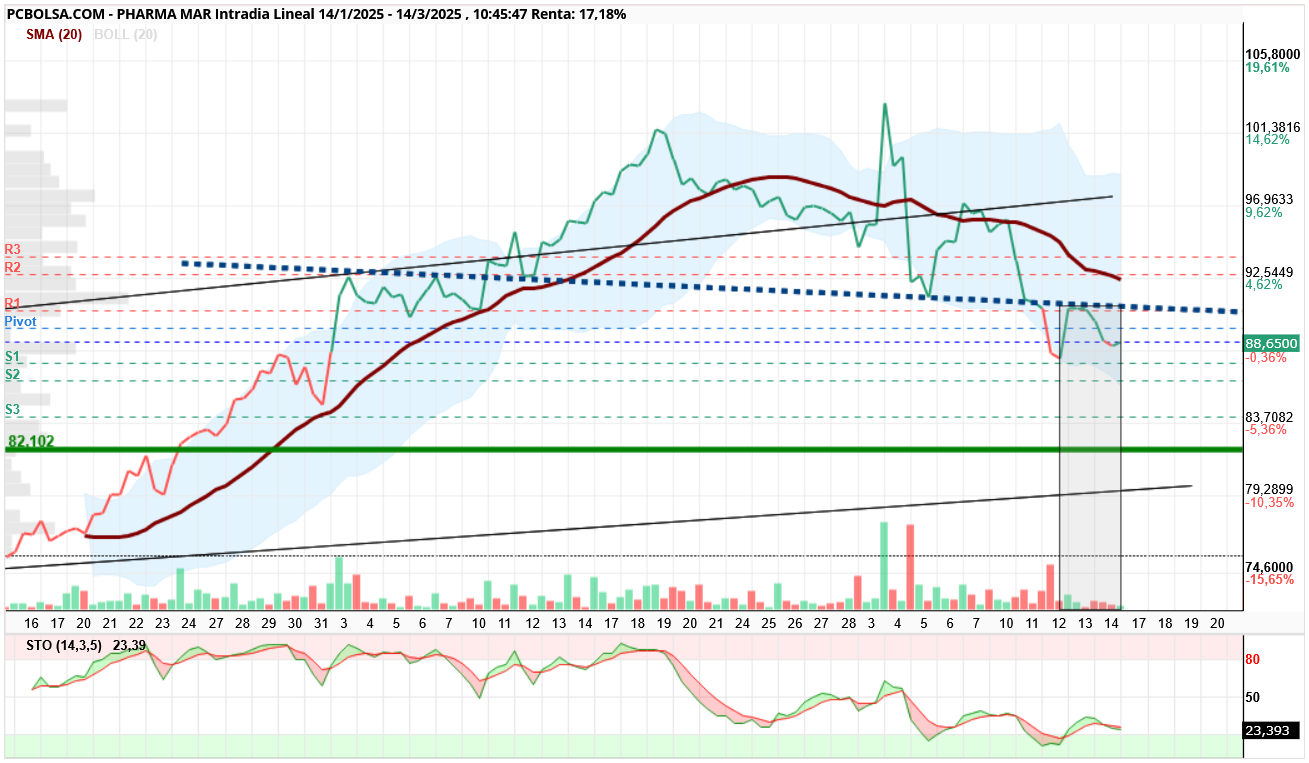Screen dimensions: 1309x763
Task: Click date label 23 on the time axis
Action: click(x=163, y=622)
